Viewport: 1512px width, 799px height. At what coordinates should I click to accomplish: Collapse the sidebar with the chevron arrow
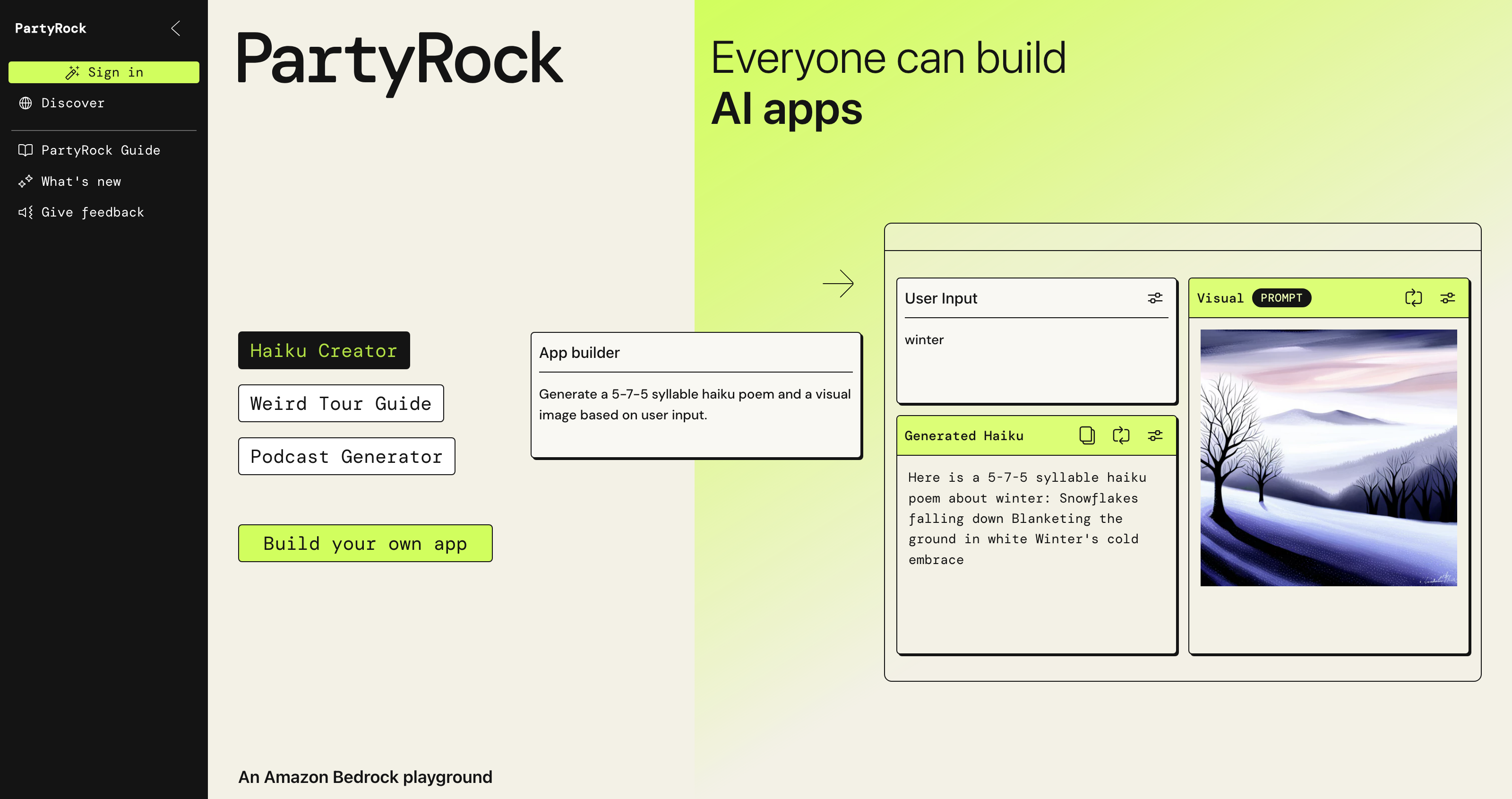point(175,28)
